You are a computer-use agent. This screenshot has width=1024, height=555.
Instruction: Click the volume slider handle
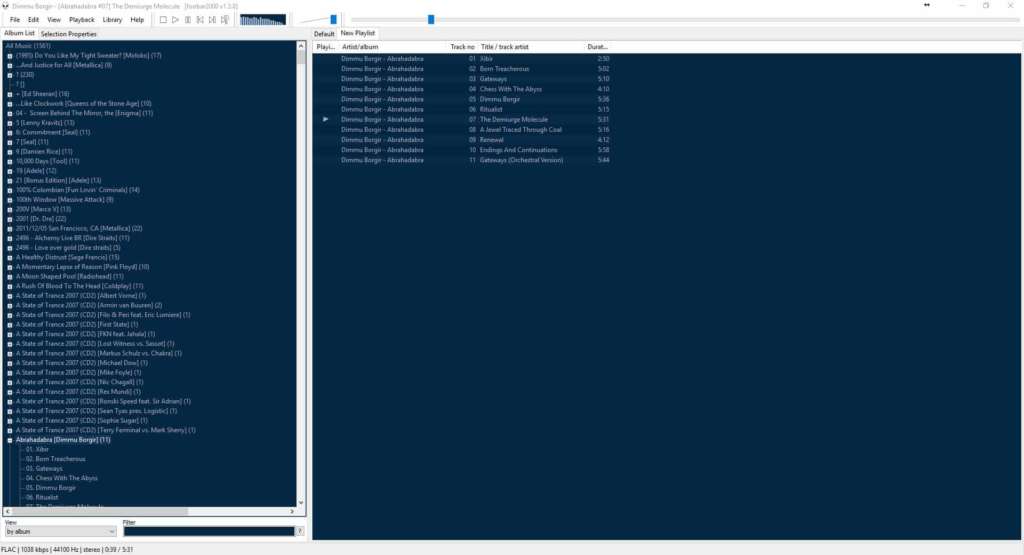(333, 20)
